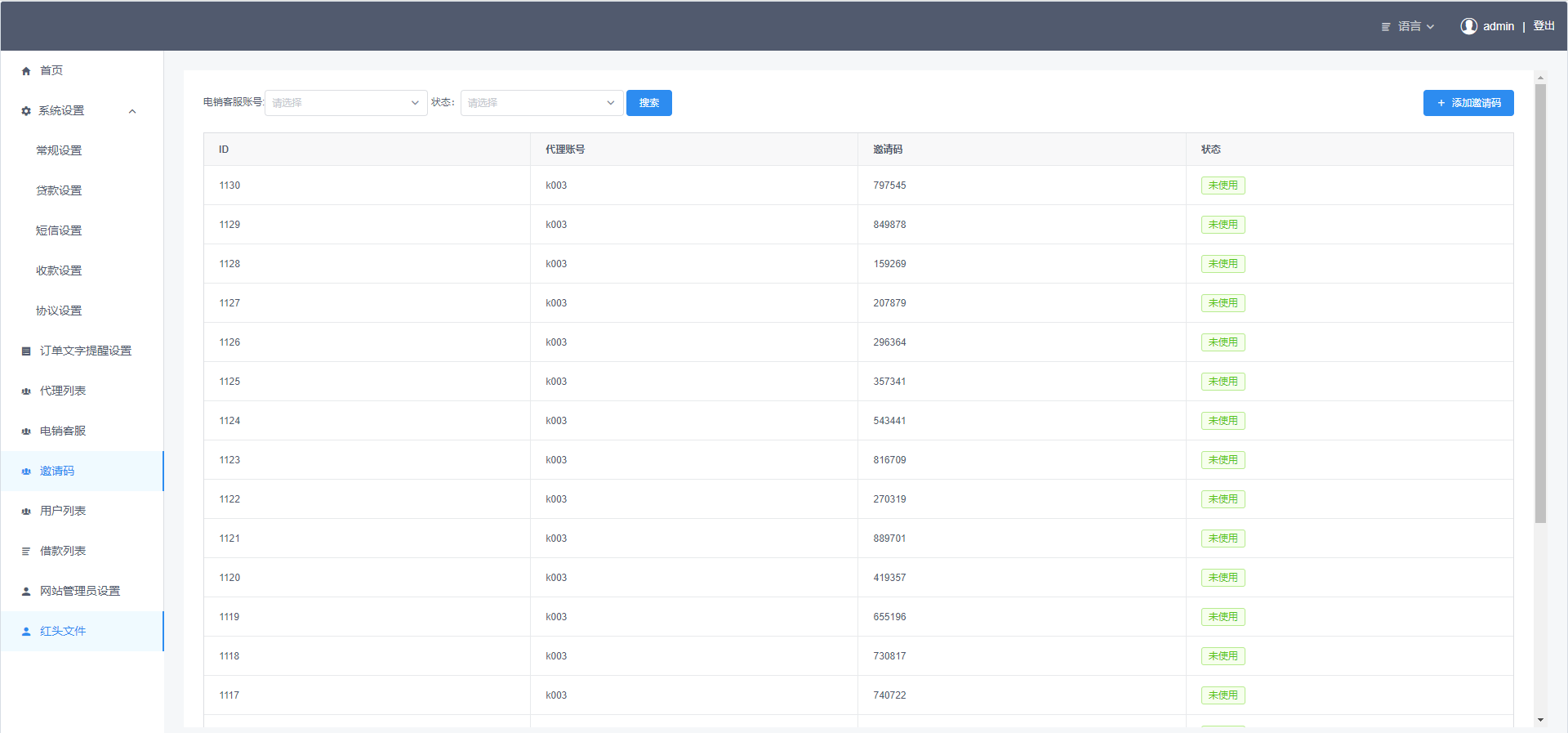Screen dimensions: 1568x733
Task: Click the group icon beside 电销客服
Action: (26, 431)
